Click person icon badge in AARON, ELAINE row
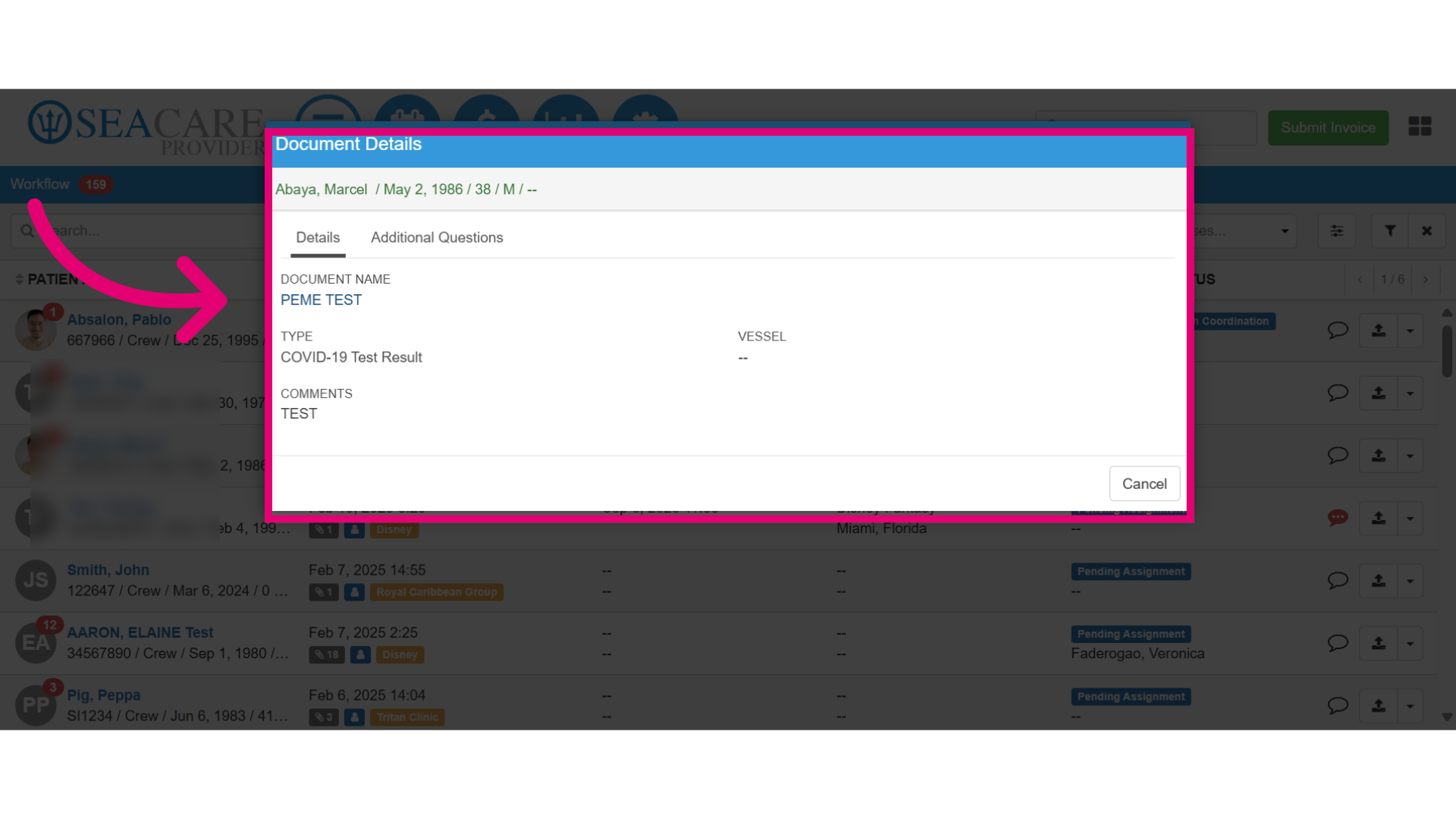The image size is (1456, 819). [361, 654]
